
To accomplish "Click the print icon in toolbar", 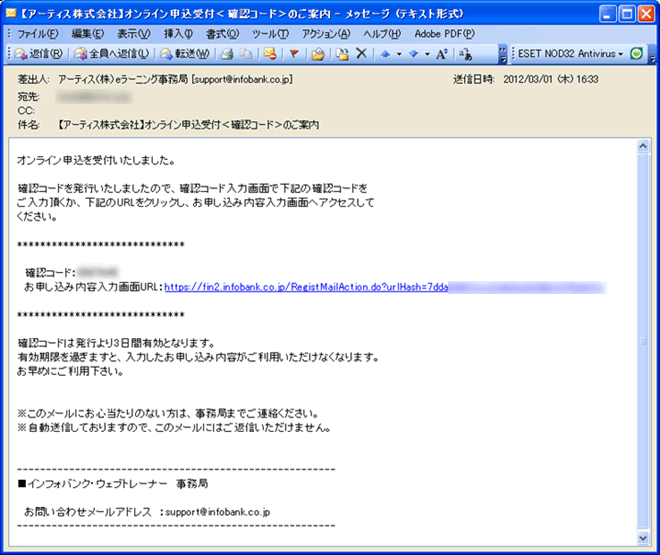I will pos(227,54).
